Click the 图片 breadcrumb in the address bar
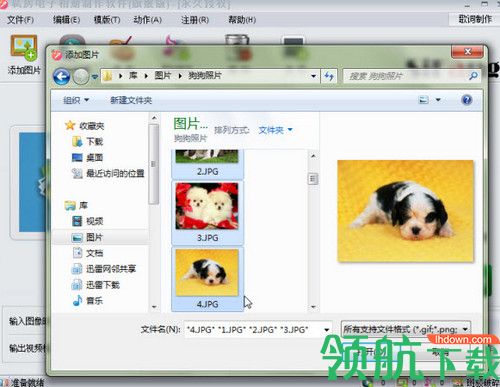 click(x=163, y=76)
